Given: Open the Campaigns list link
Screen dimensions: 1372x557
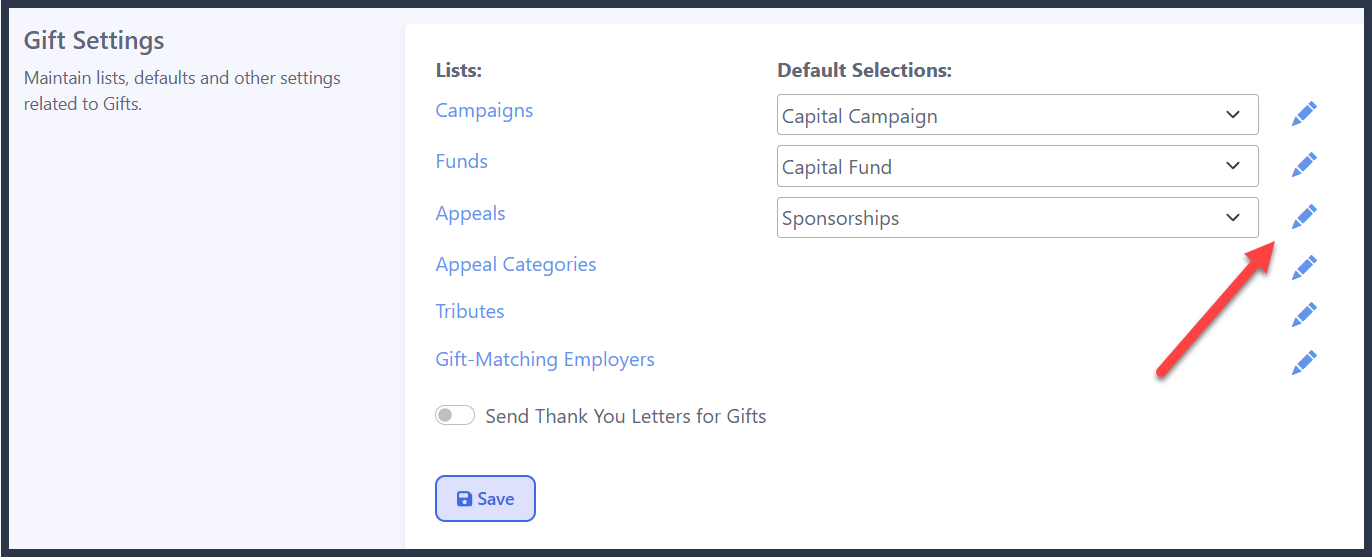Looking at the screenshot, I should [x=484, y=110].
